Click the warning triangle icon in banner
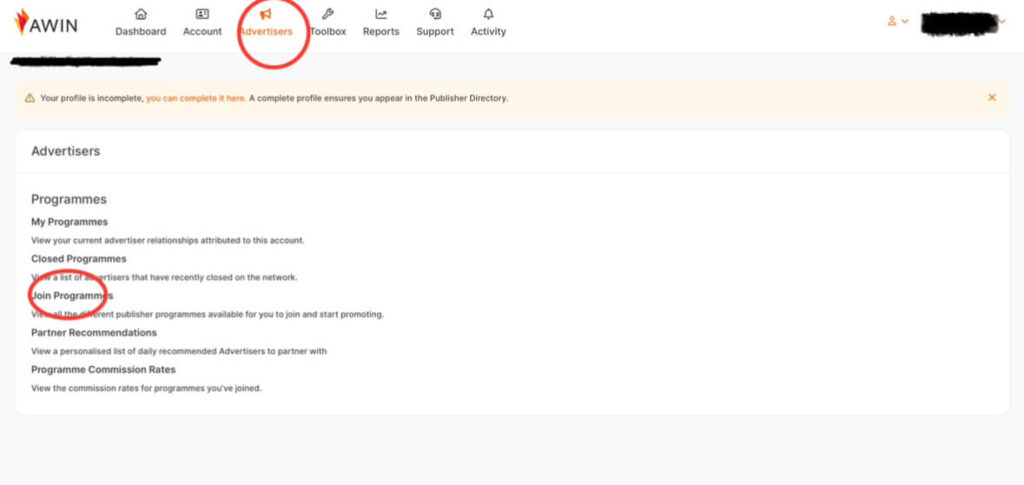Screen dimensions: 1024x485 coord(30,98)
